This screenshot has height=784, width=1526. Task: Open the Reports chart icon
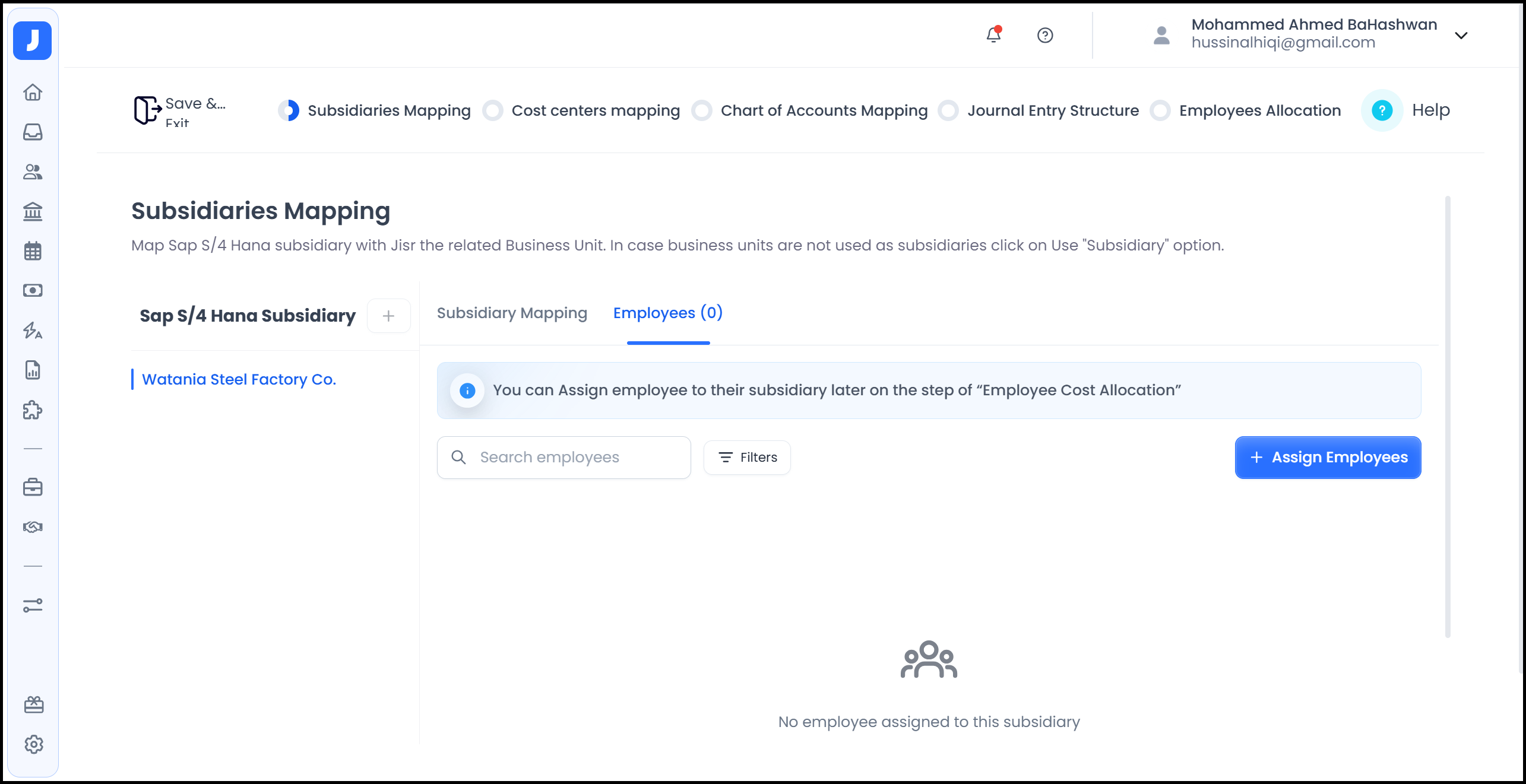pyautogui.click(x=33, y=370)
